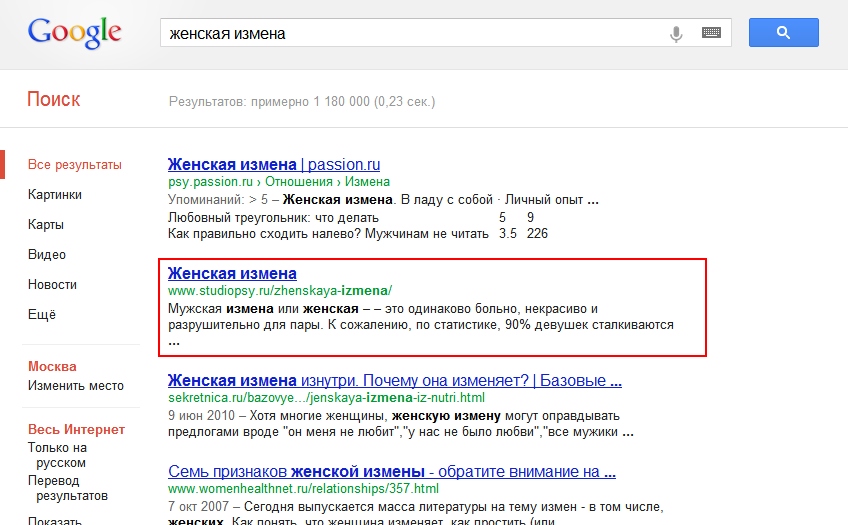Image resolution: width=848 pixels, height=525 pixels.
Task: Click 'Поиск' heading
Action: click(54, 99)
